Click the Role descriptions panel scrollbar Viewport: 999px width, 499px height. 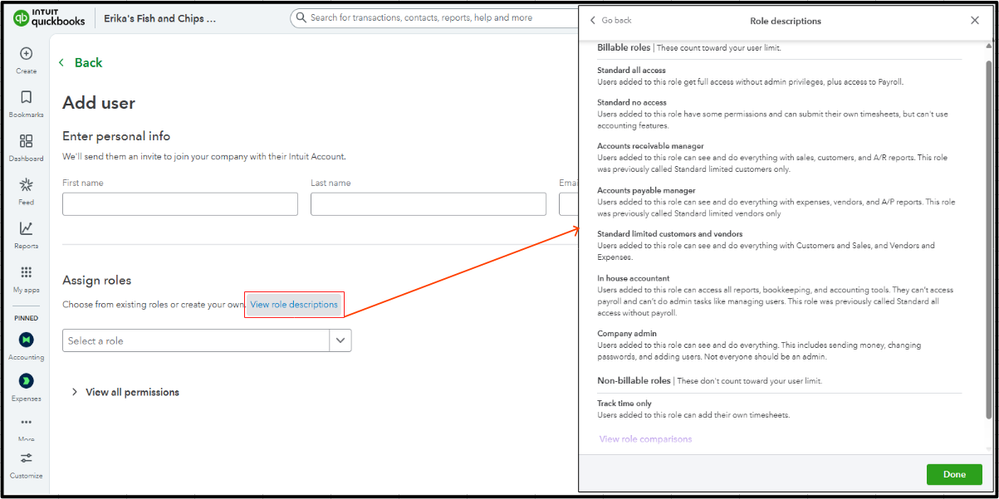[x=989, y=239]
